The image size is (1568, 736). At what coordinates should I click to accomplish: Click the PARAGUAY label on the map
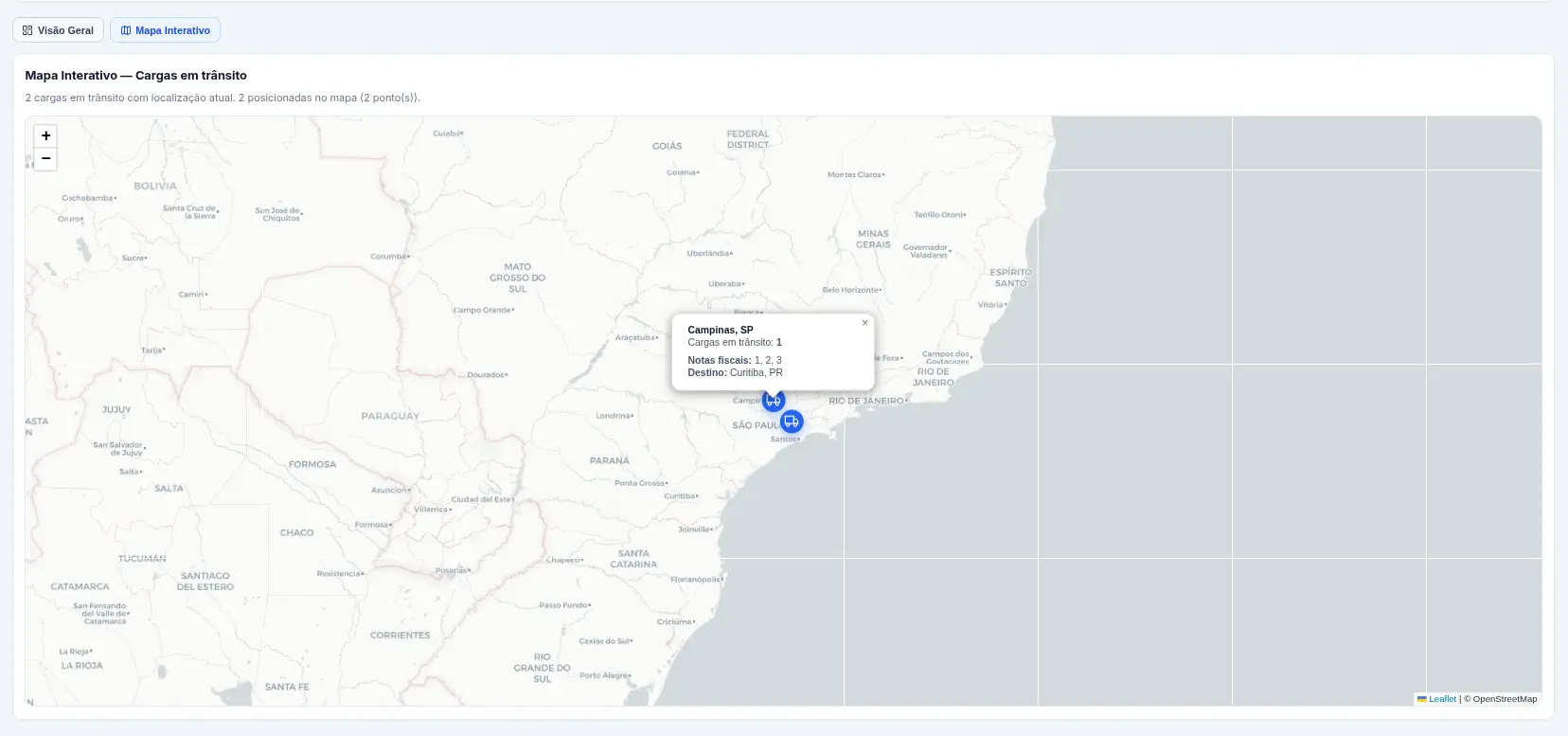click(390, 416)
